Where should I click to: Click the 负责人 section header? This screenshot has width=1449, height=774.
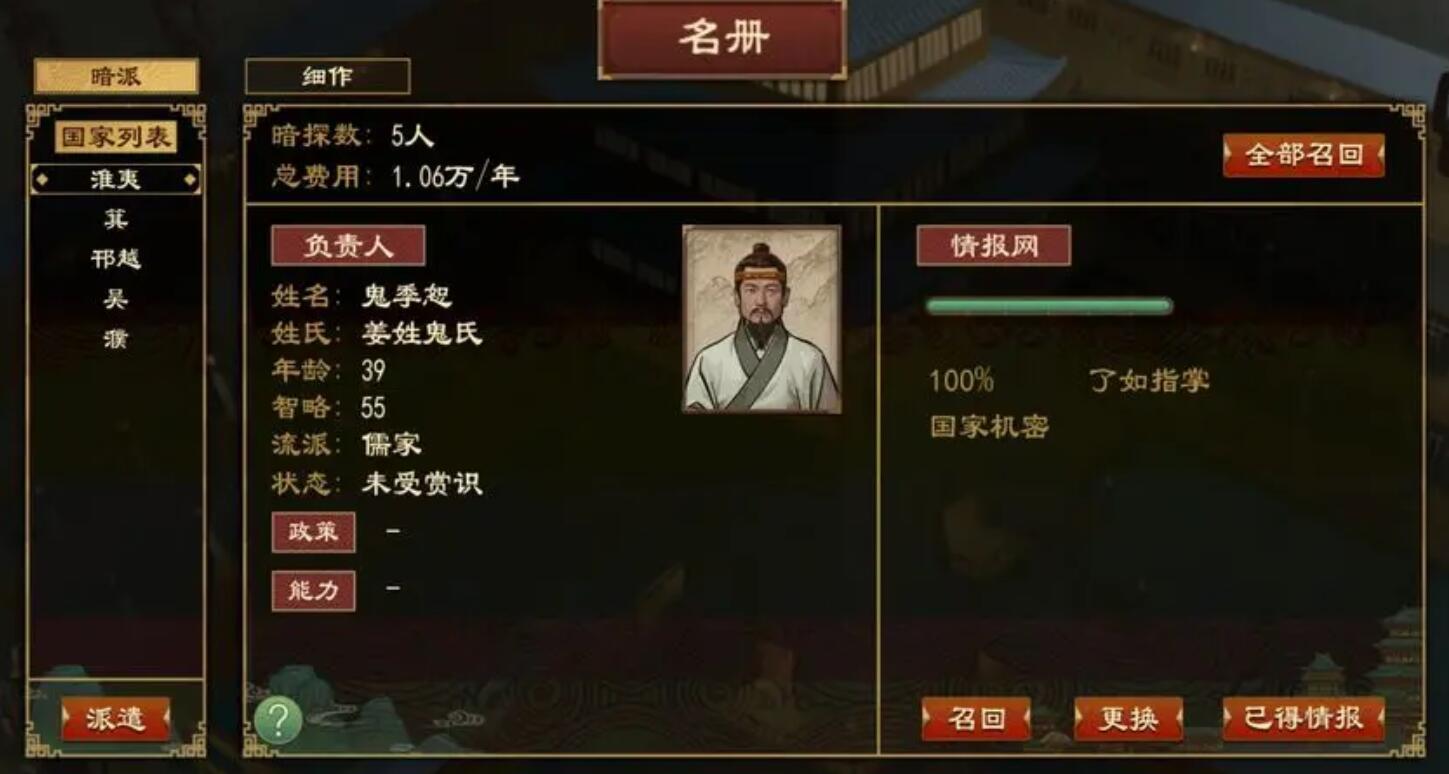tap(348, 246)
